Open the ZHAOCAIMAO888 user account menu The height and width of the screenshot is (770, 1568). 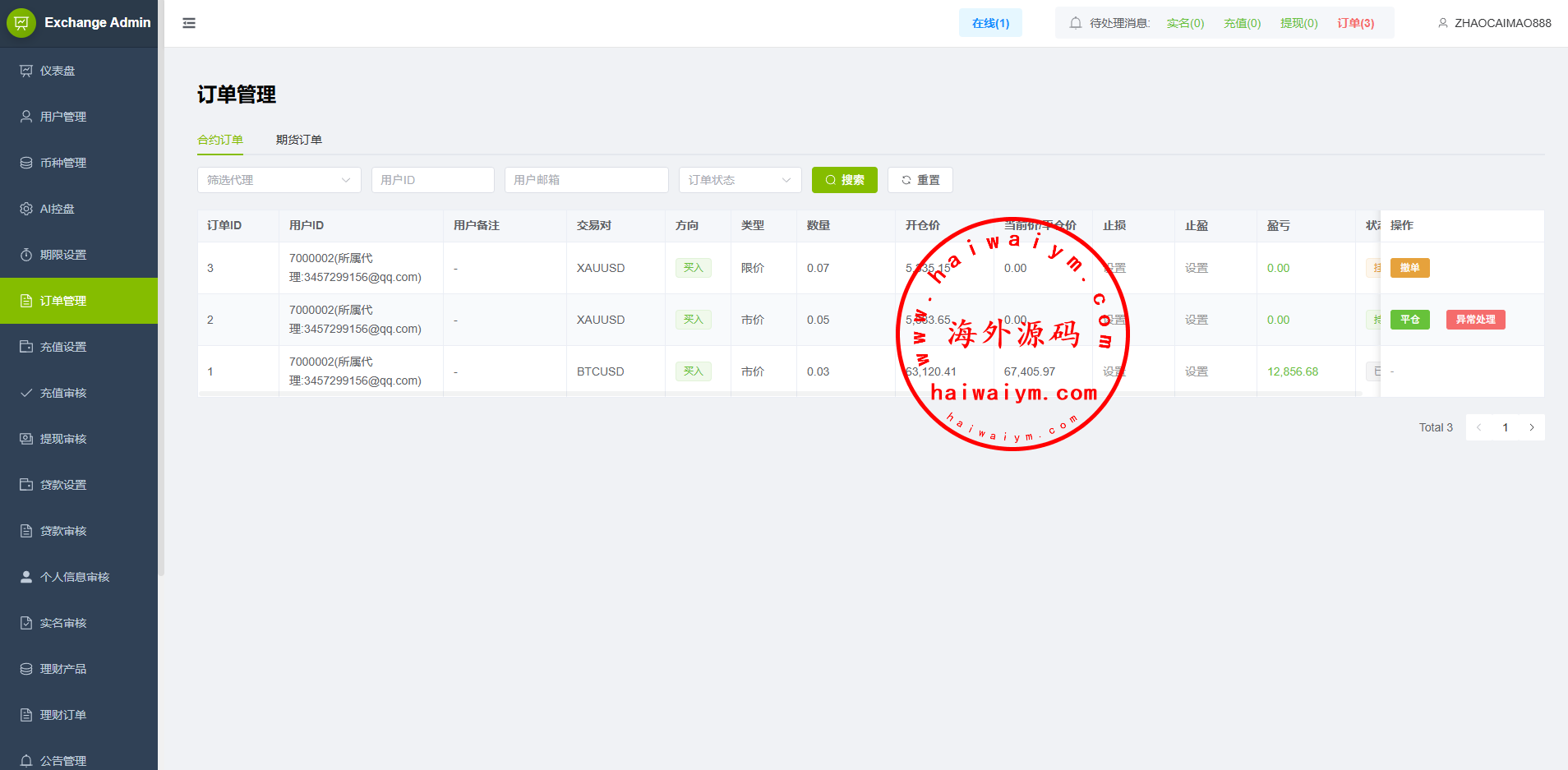[x=1494, y=23]
